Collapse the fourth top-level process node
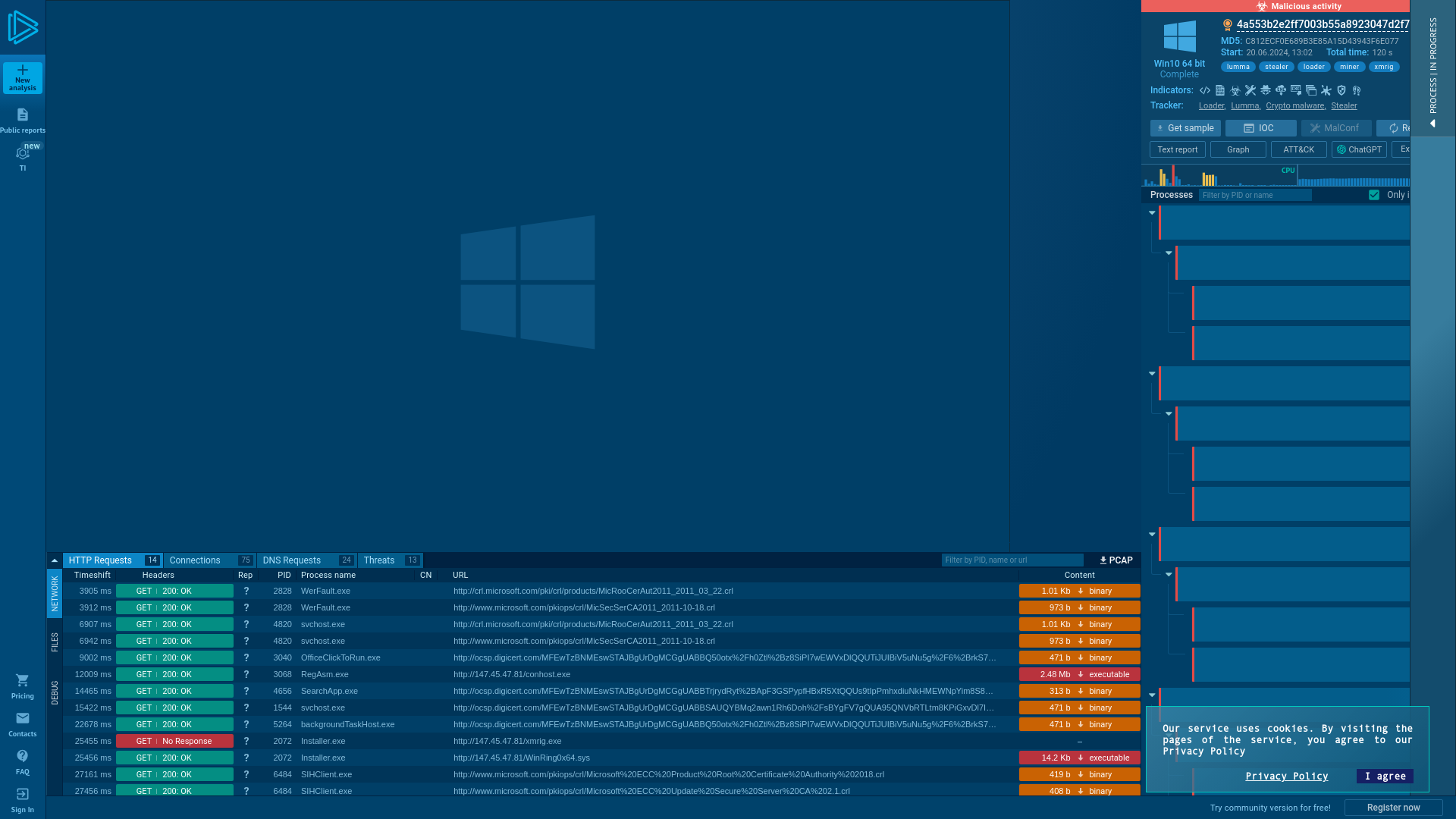 point(1152,695)
